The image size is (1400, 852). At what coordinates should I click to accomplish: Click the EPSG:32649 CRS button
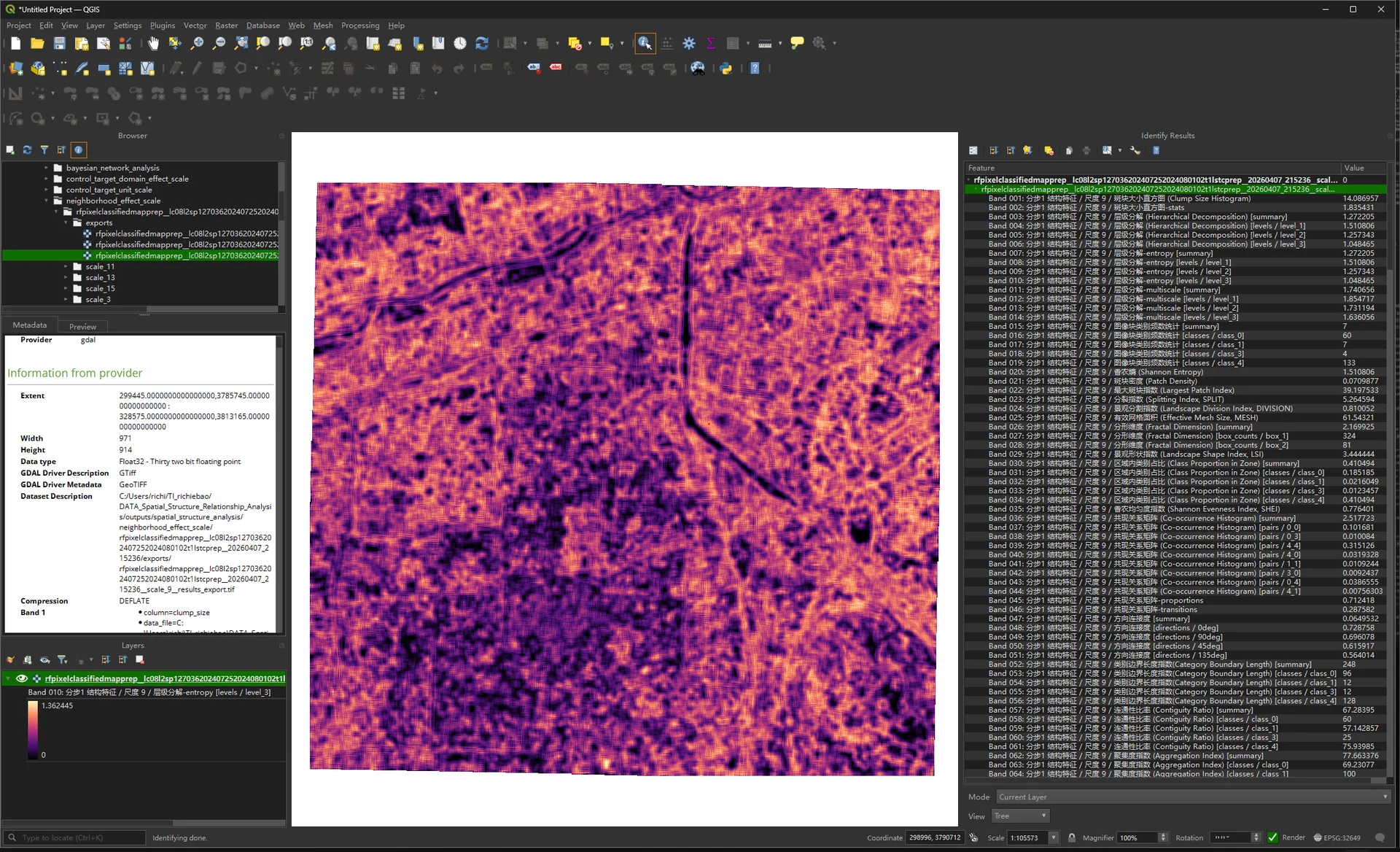pos(1336,837)
